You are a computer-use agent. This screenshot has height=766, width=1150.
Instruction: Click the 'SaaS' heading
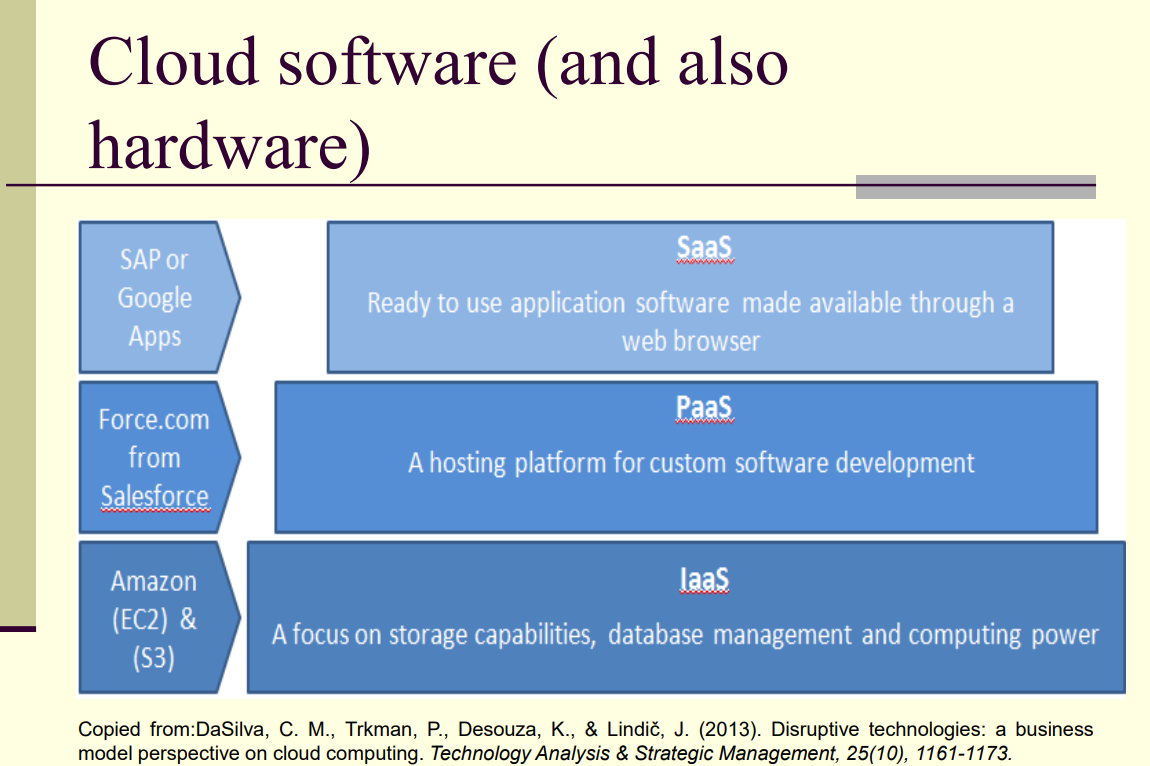[x=704, y=249]
